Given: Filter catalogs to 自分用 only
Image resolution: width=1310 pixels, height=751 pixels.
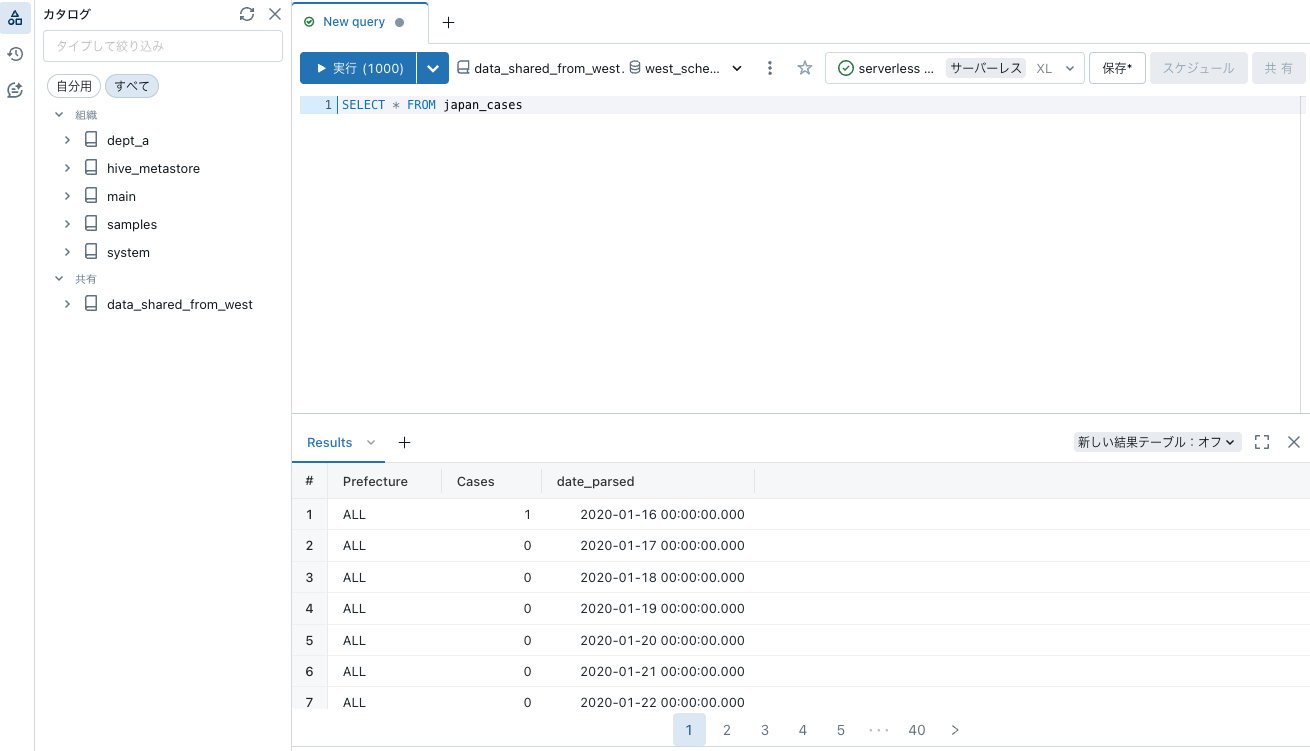Looking at the screenshot, I should (73, 86).
